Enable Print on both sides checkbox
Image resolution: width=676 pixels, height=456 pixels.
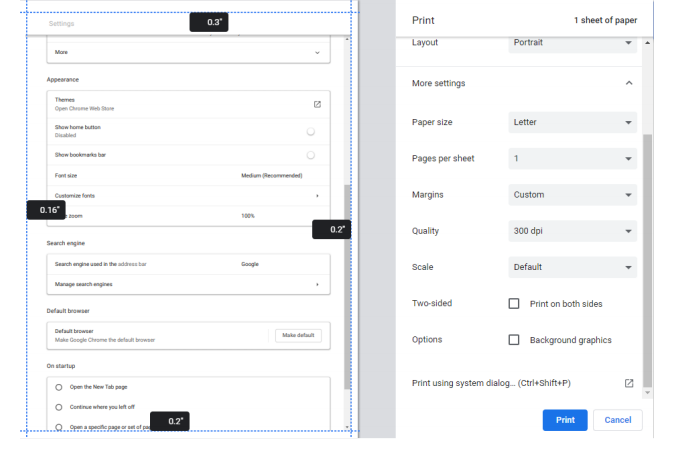514,303
